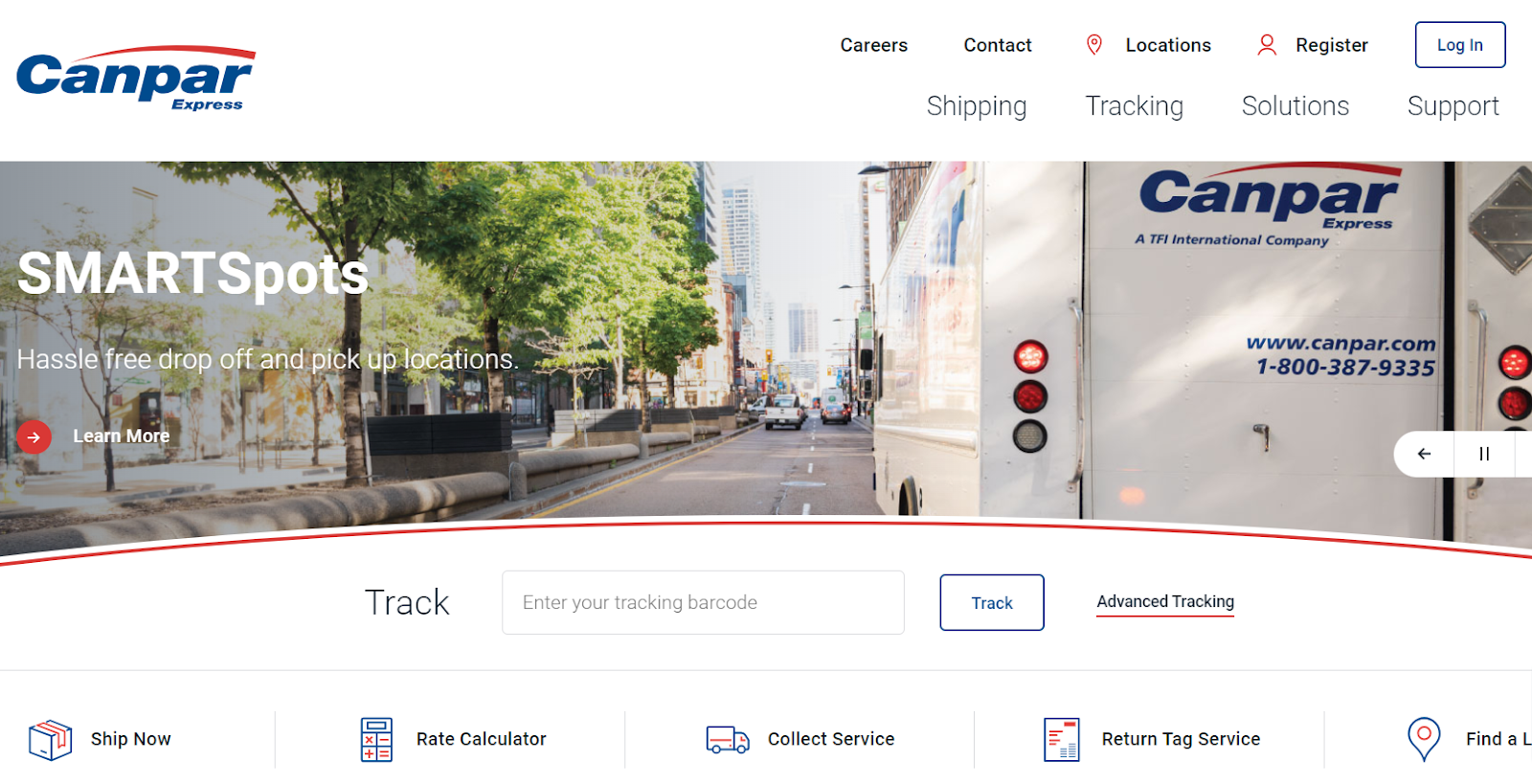Screen dimensions: 1532x784
Task: Click the Collect Service truck icon
Action: (x=728, y=739)
